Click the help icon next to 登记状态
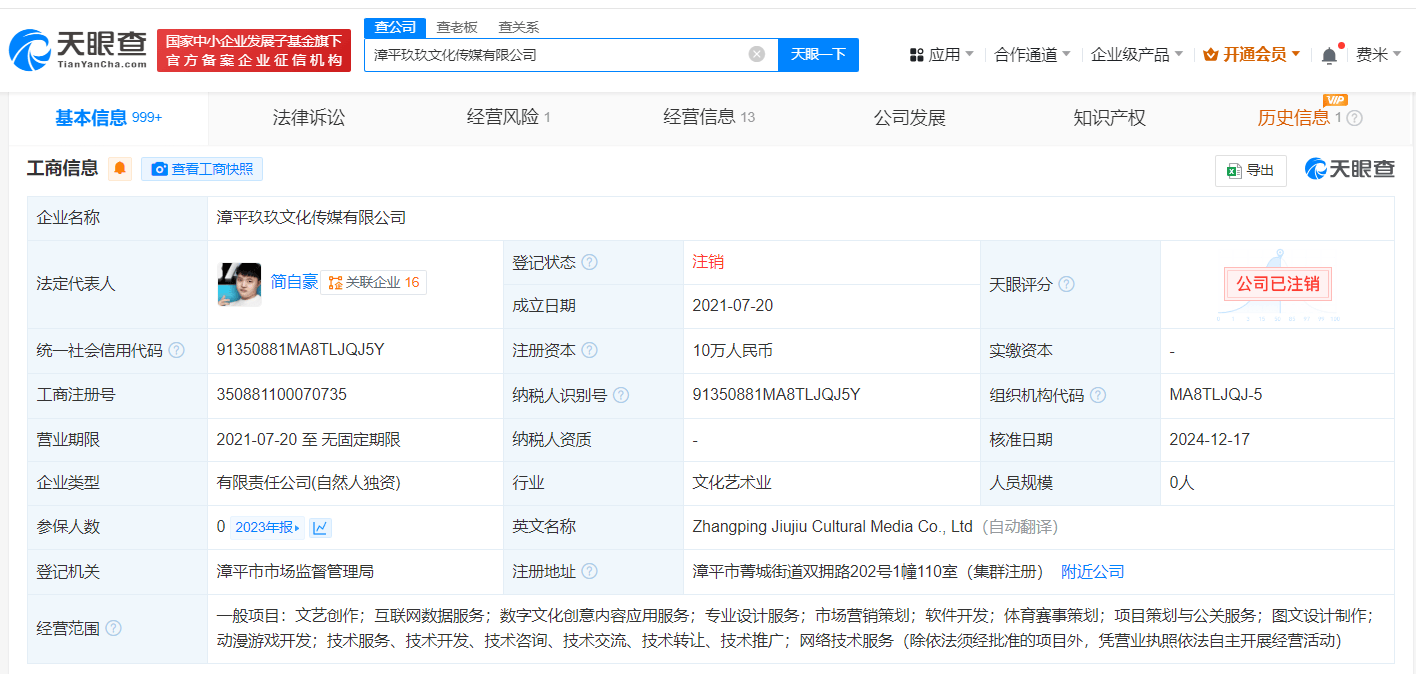Image resolution: width=1416 pixels, height=674 pixels. 589,262
